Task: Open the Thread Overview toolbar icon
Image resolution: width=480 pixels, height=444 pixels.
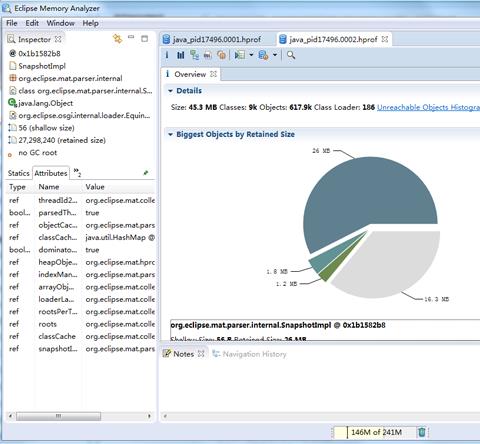Action: coord(222,55)
